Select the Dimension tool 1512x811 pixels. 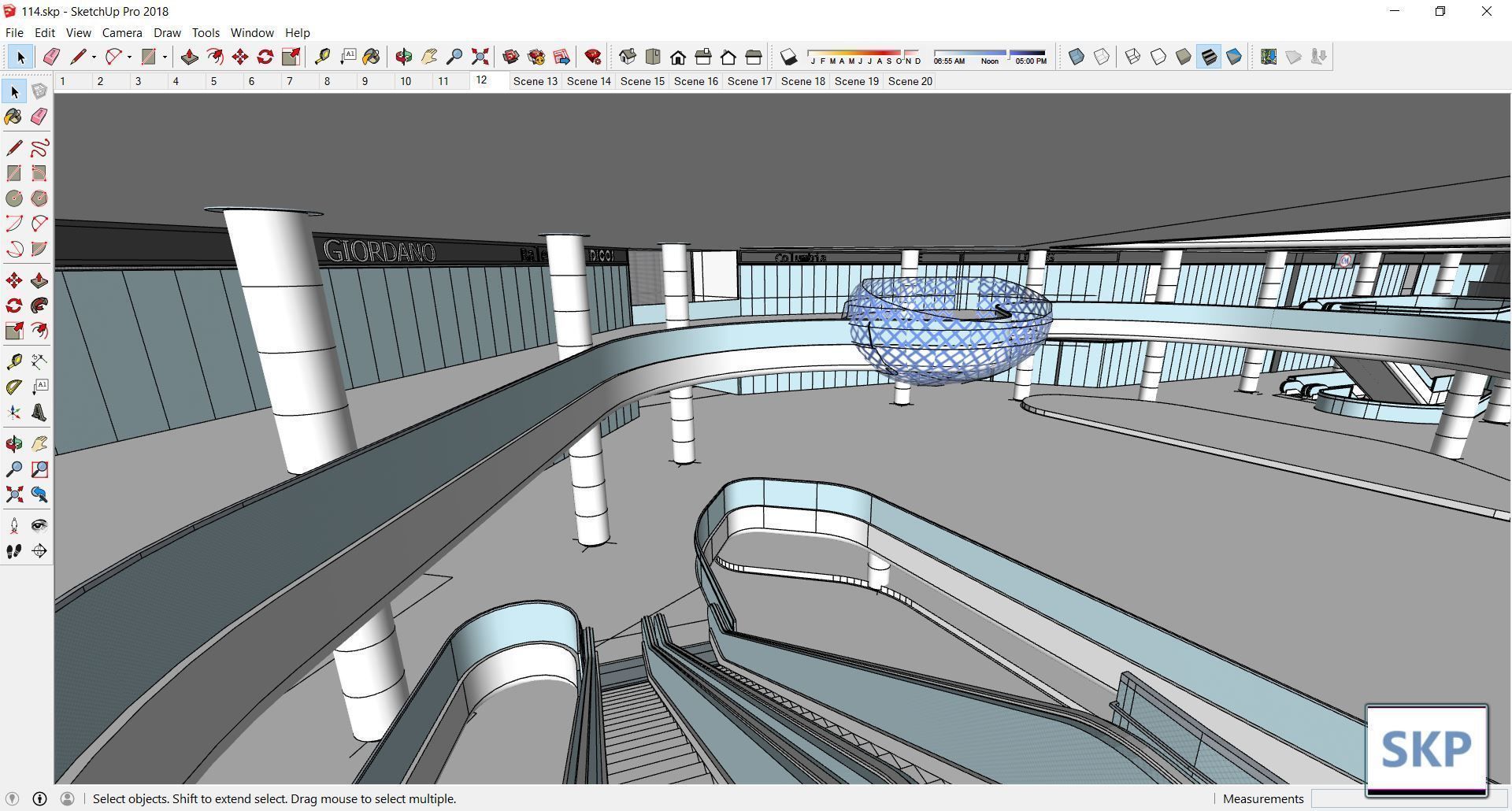(39, 361)
